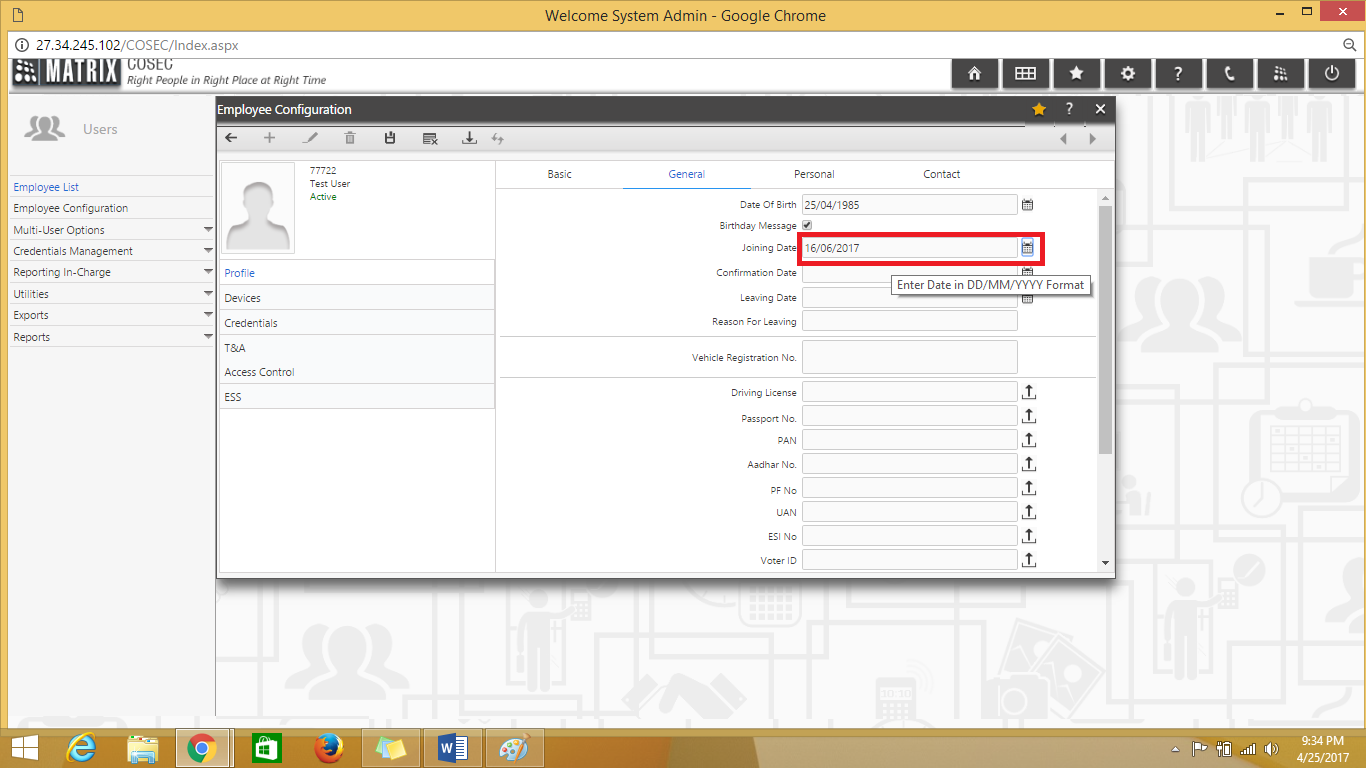Screen dimensions: 1366x768
Task: Open system settings using the gear icon
Action: click(x=1128, y=73)
